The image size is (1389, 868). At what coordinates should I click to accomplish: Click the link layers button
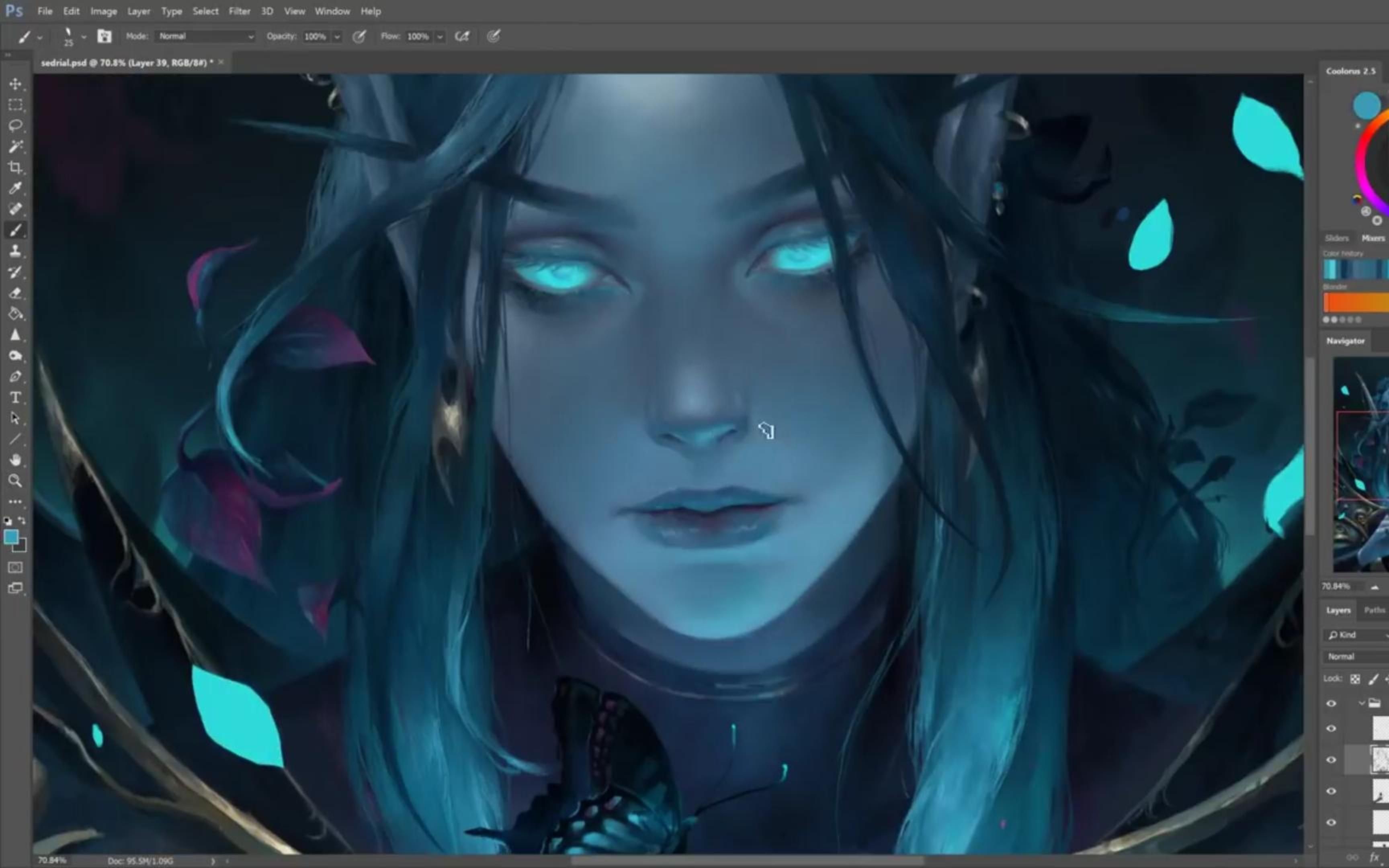tap(1353, 858)
